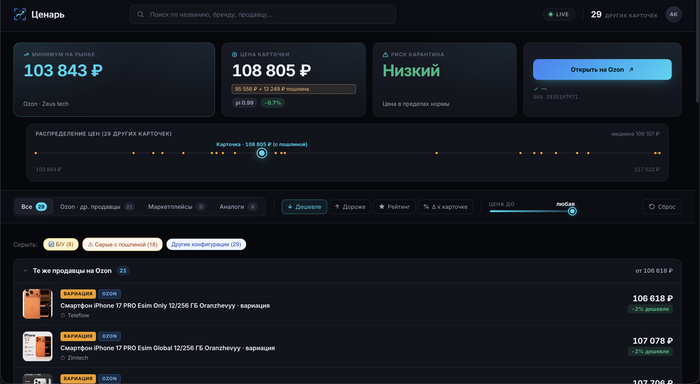Click the leftmost price dot at 103 843 ₽
Image resolution: width=700 pixels, height=384 pixels.
(x=36, y=153)
